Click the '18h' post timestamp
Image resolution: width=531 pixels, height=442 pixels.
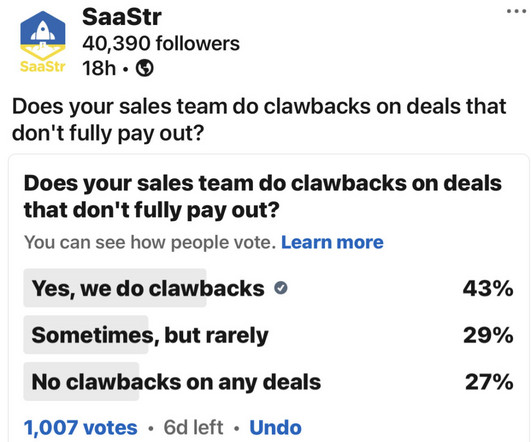[99, 68]
